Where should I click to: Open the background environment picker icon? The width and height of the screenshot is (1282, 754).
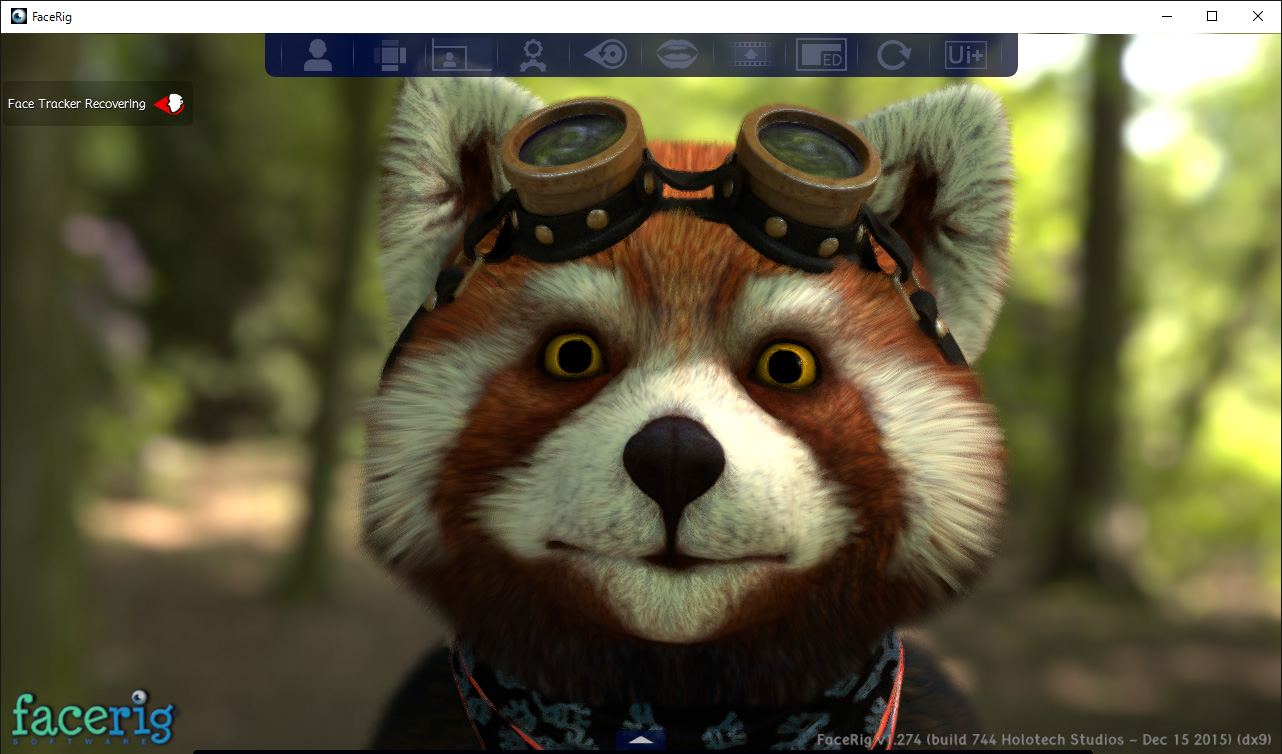[x=461, y=55]
